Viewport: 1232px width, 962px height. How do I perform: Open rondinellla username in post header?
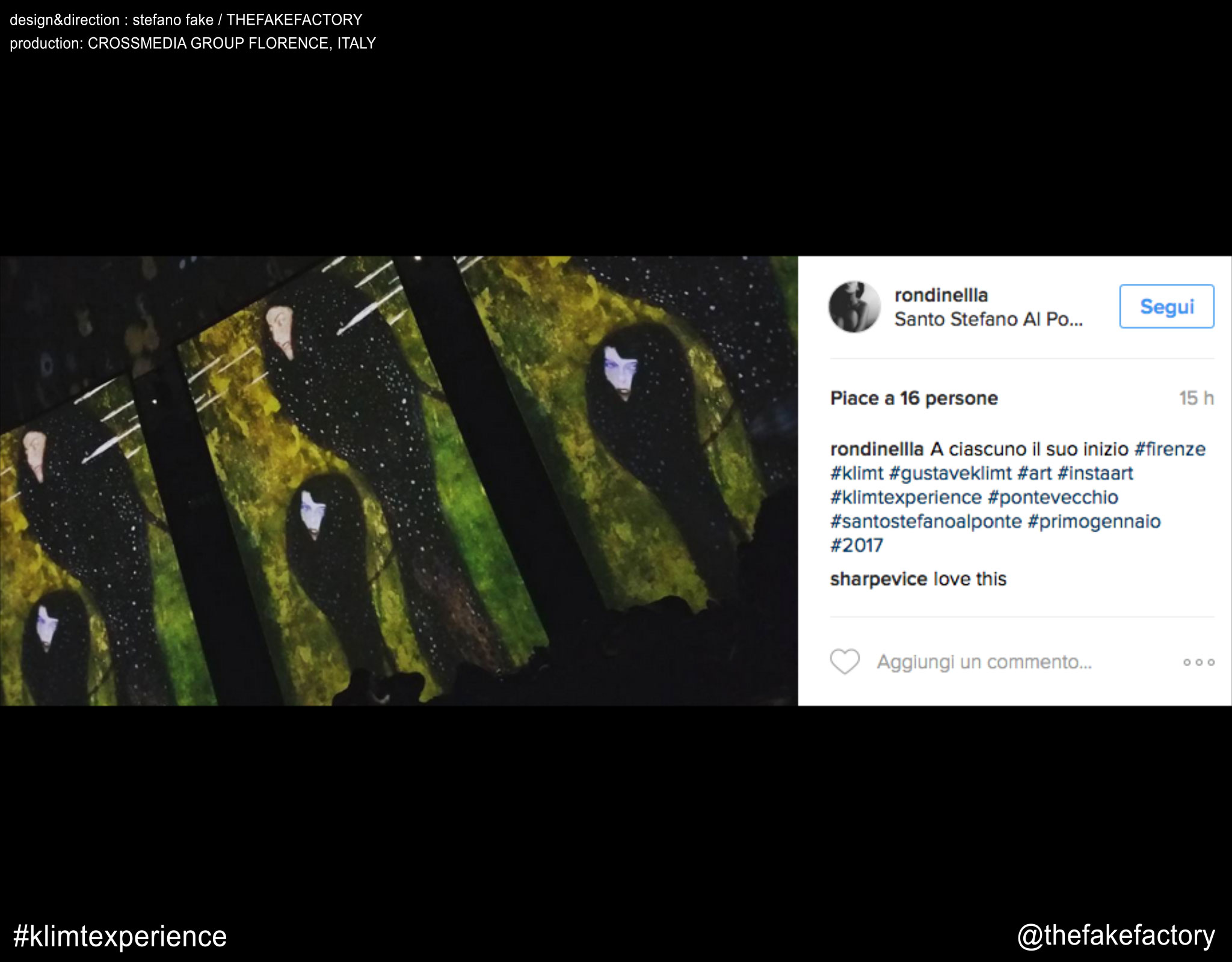click(x=941, y=295)
